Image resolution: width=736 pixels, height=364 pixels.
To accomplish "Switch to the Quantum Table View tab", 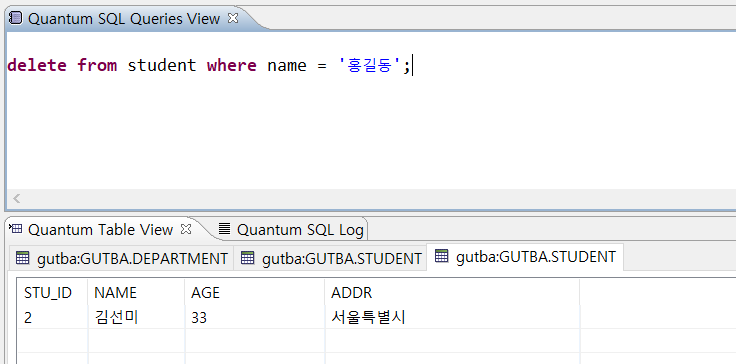I will pyautogui.click(x=100, y=230).
